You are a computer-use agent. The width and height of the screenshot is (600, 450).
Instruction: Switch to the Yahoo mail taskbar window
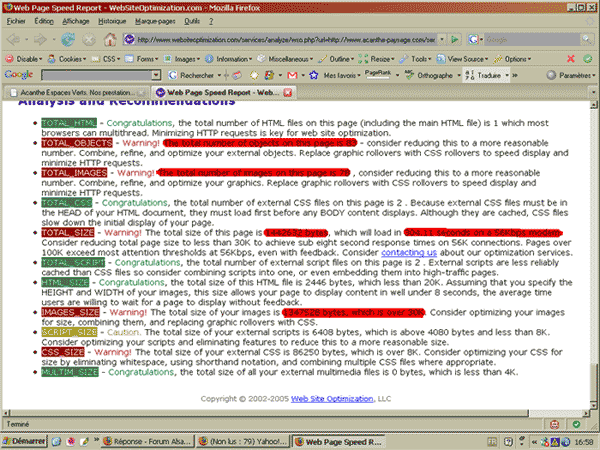[243, 442]
